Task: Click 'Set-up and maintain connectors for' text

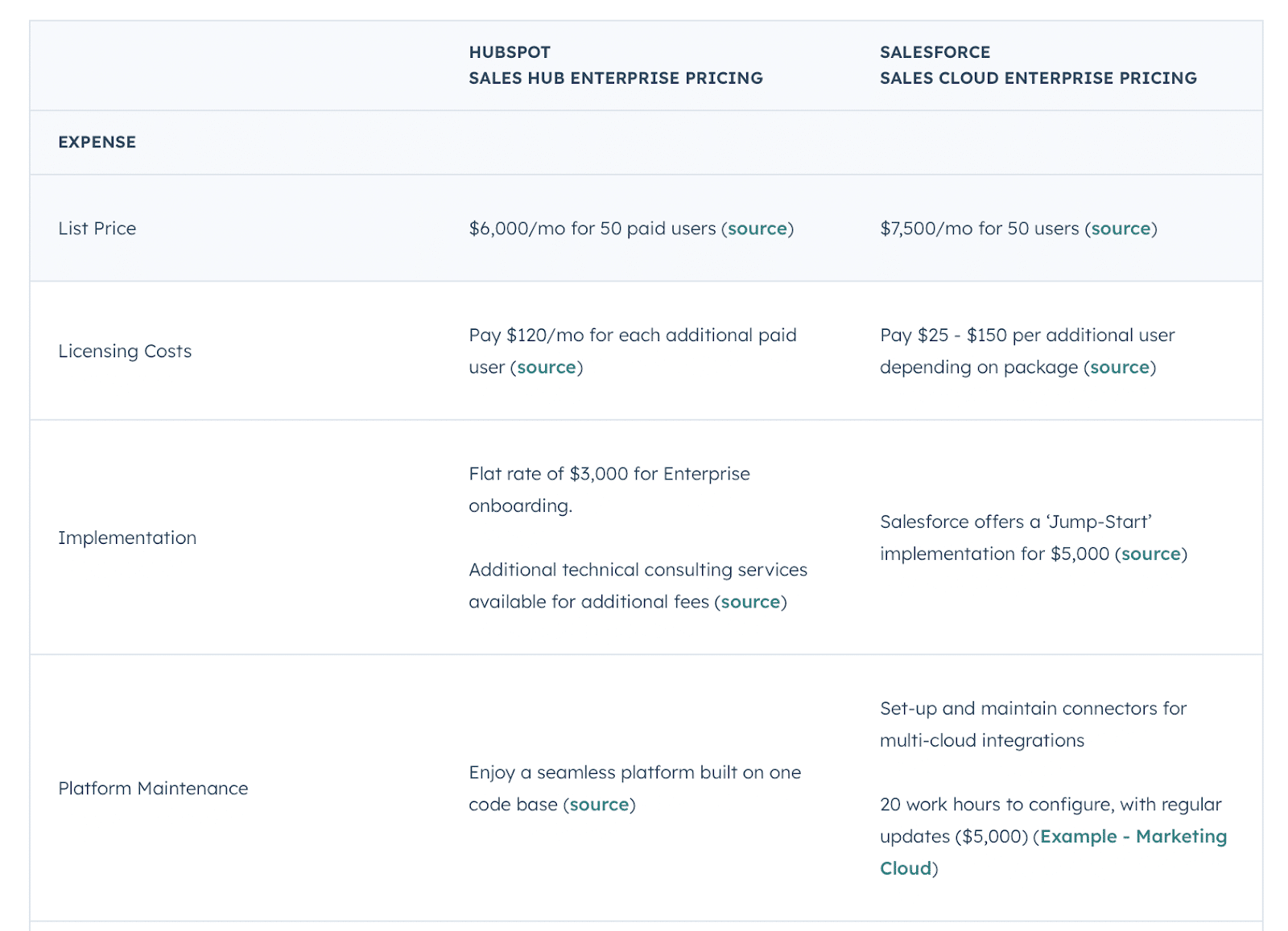Action: (x=1034, y=708)
